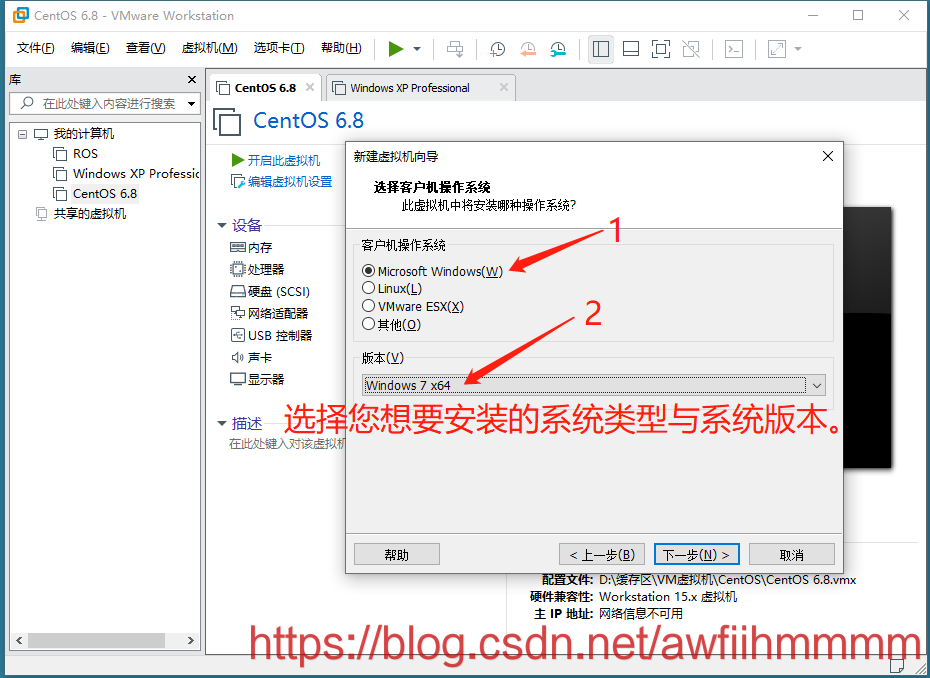Click the 网络适配器 device icon
Viewport: 930px width, 678px height.
[x=237, y=313]
